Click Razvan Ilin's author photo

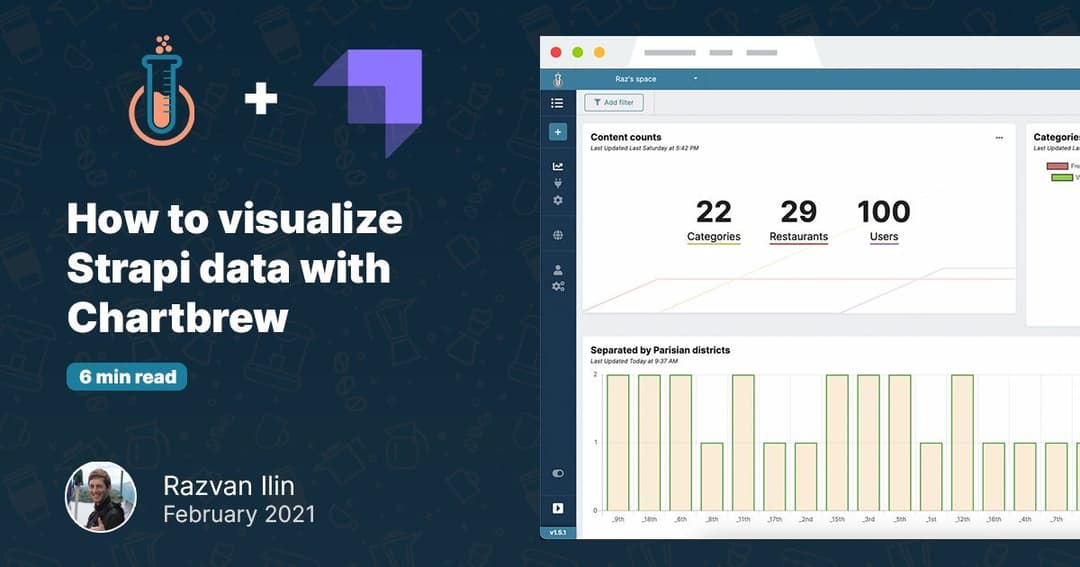(101, 497)
